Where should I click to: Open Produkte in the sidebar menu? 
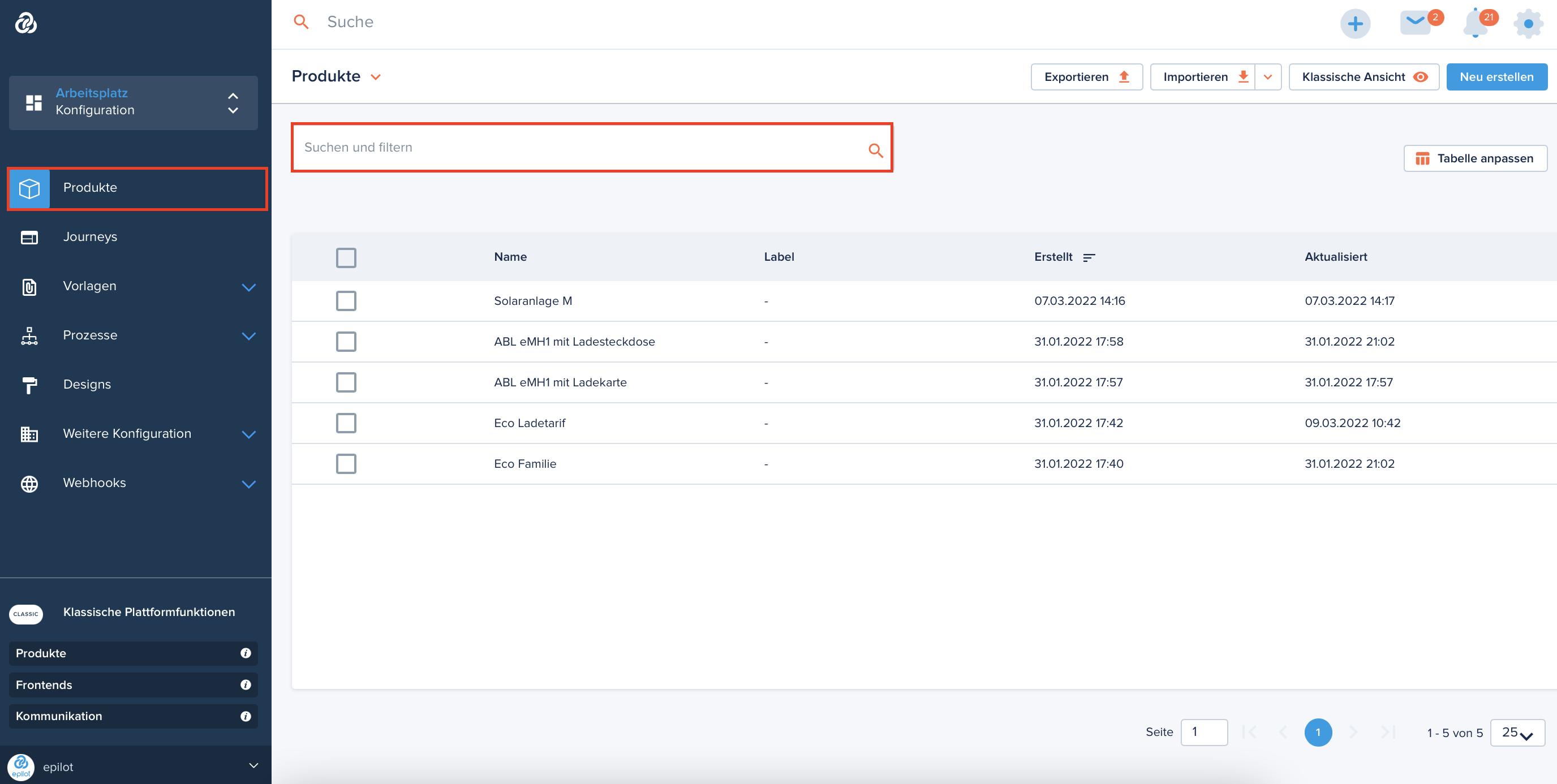(137, 188)
